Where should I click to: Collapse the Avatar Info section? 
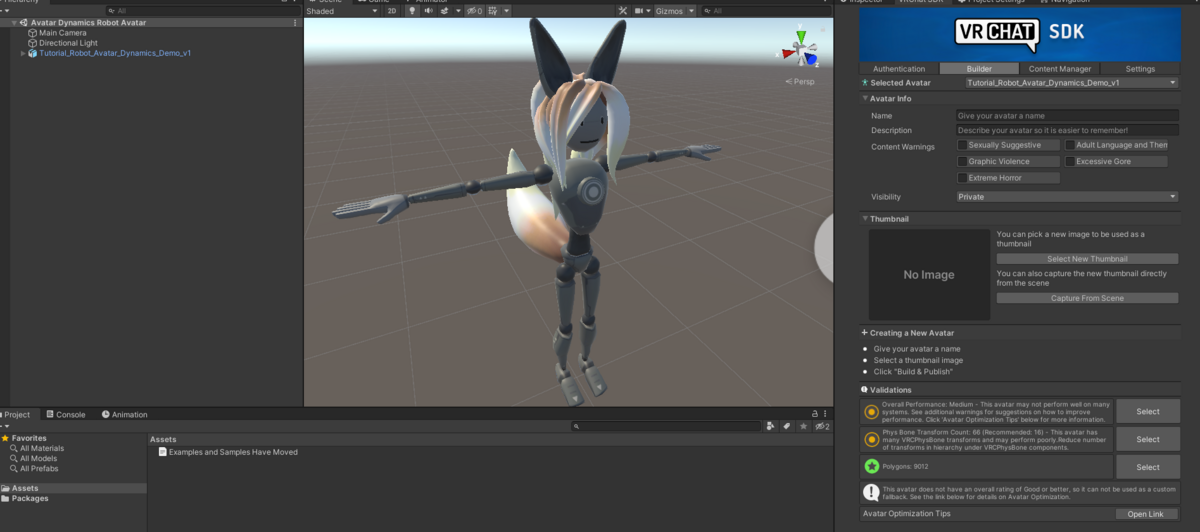(x=866, y=98)
